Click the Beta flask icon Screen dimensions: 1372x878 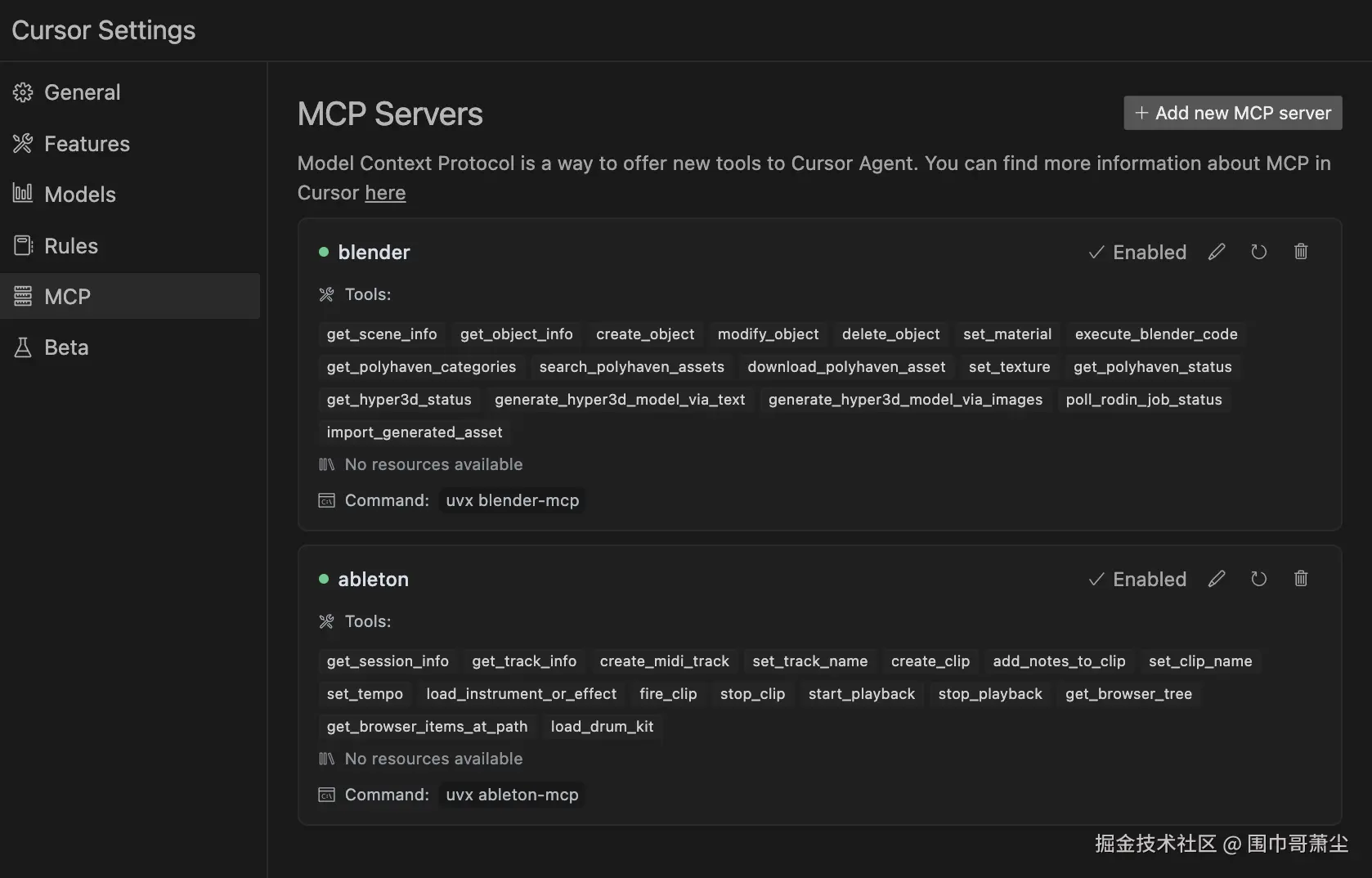click(x=23, y=347)
